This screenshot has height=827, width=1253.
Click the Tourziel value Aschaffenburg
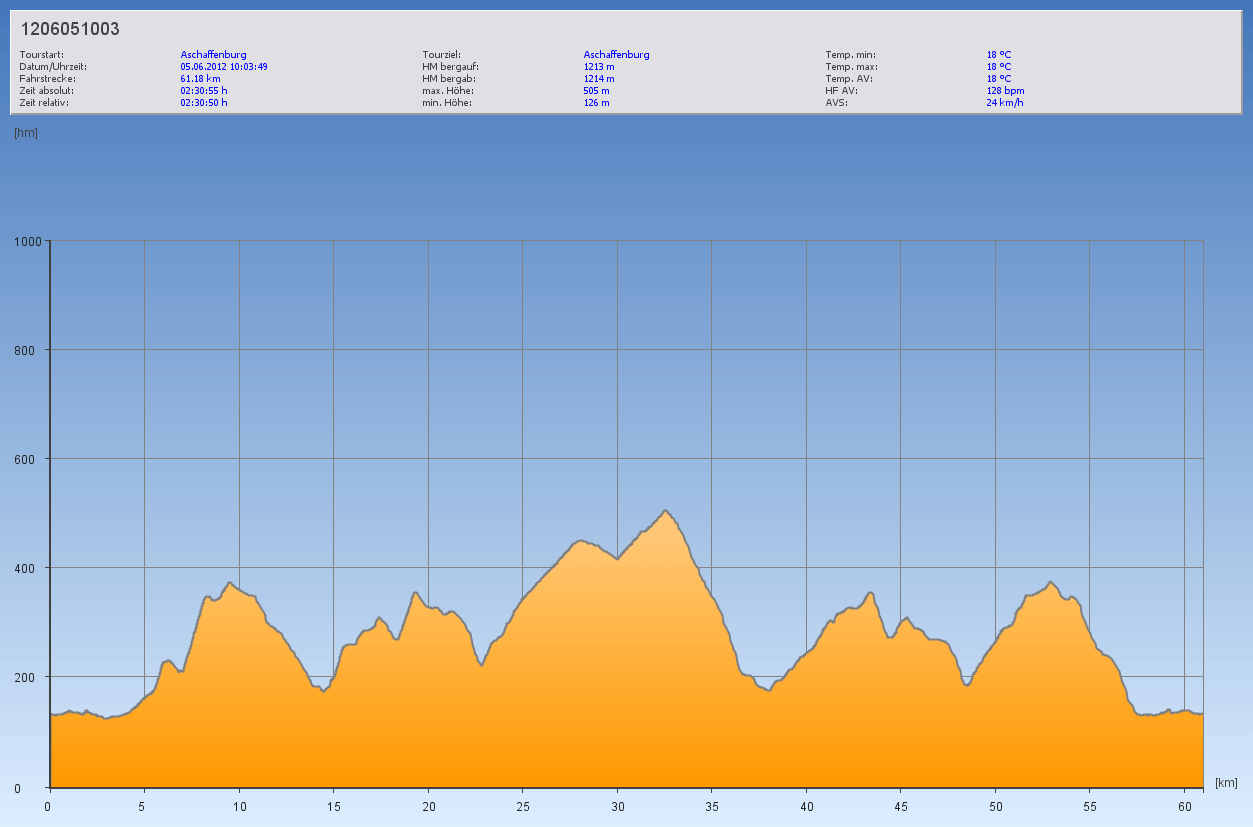point(616,54)
